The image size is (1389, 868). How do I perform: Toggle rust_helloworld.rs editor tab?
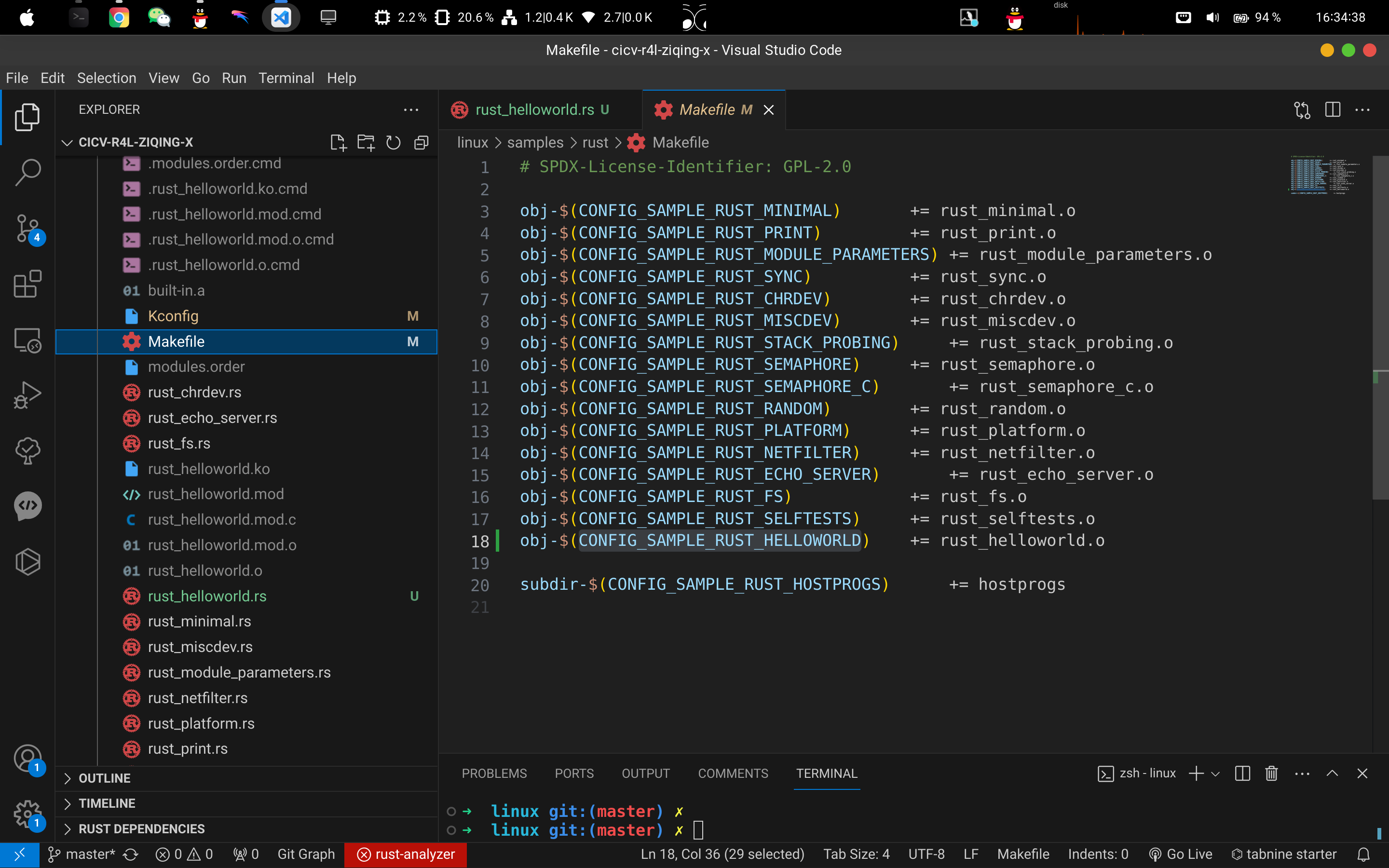point(531,110)
